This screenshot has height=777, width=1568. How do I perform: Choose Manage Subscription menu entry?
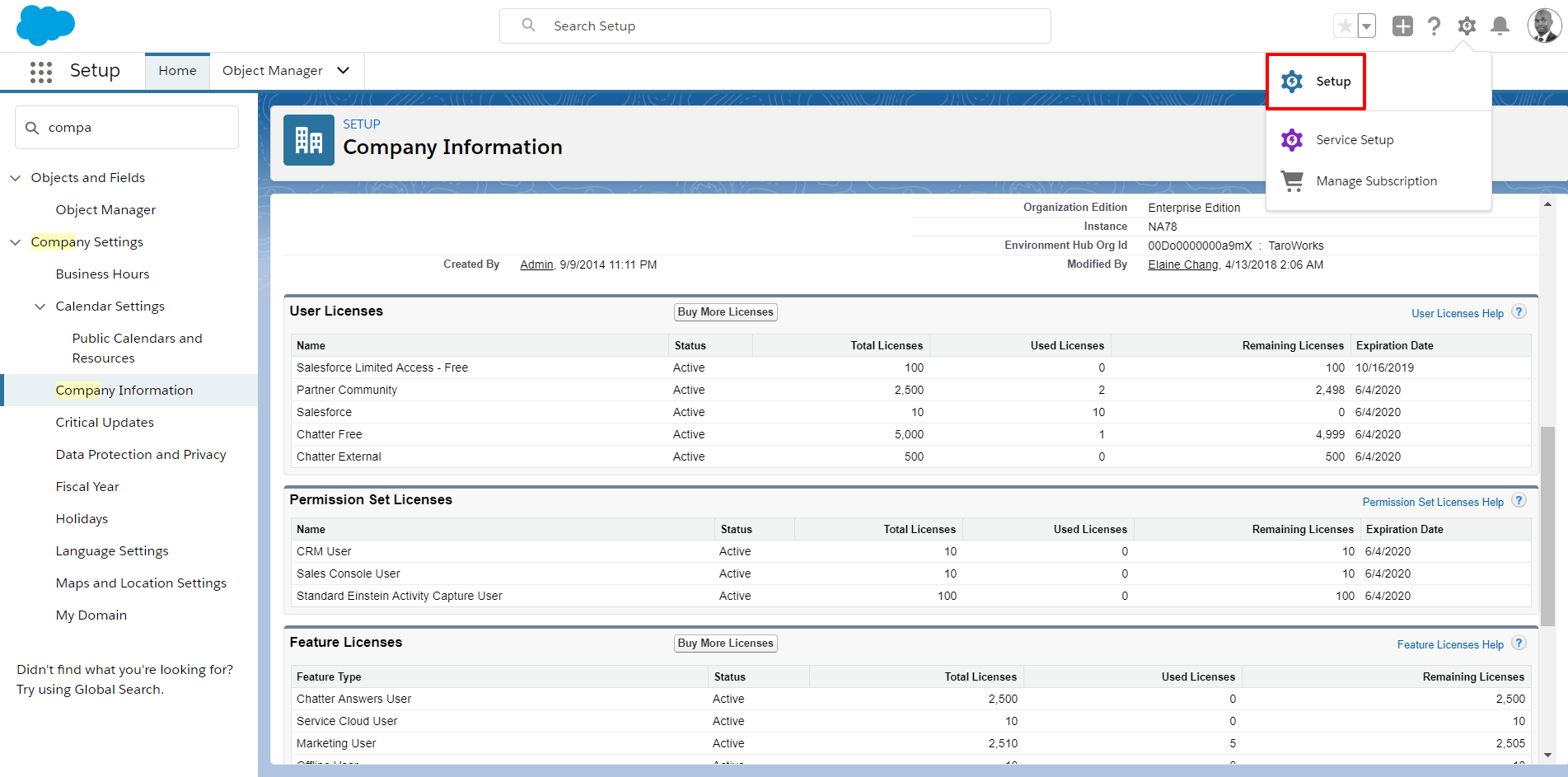pos(1376,181)
